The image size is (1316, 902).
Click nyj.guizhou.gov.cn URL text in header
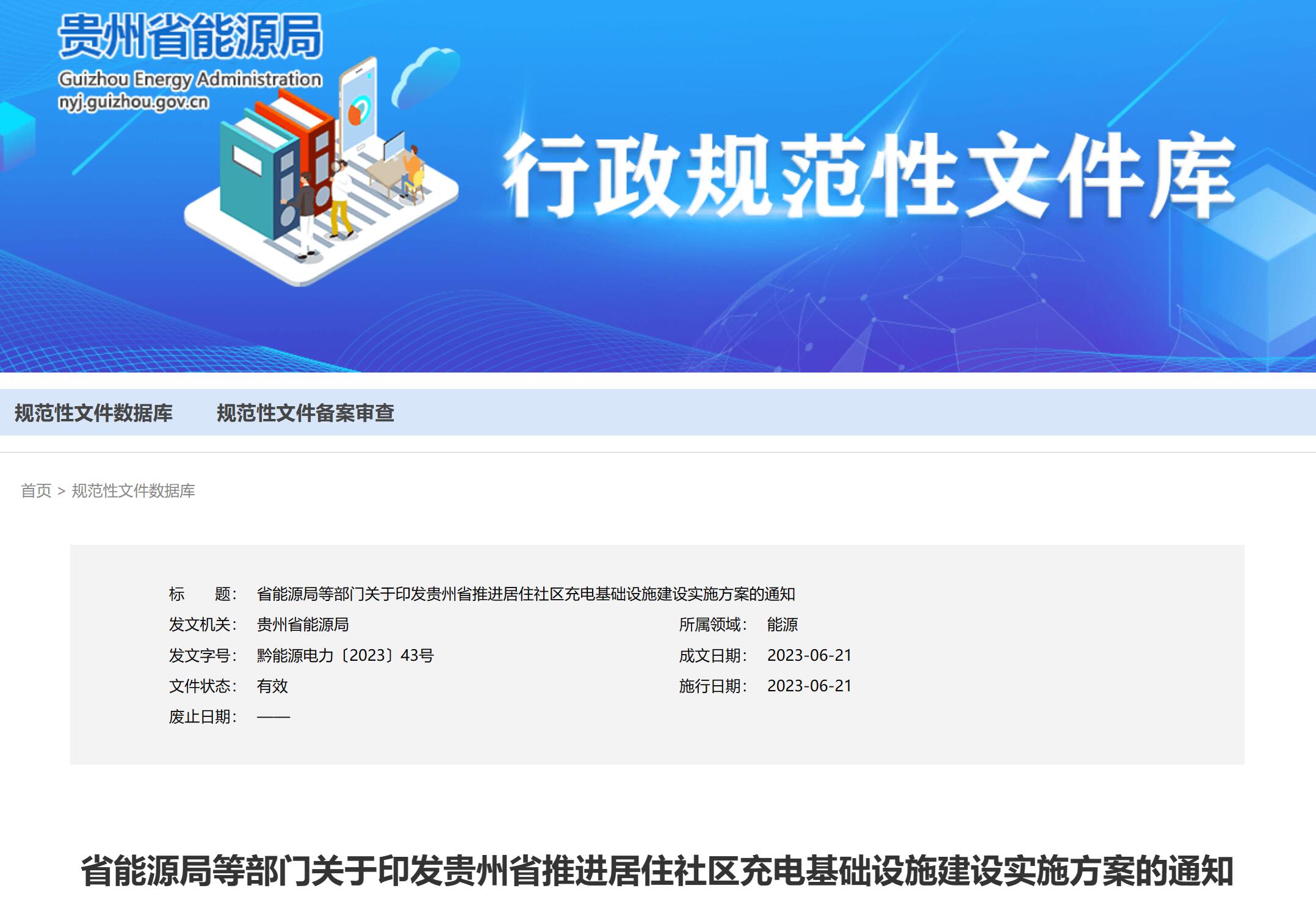(x=134, y=102)
